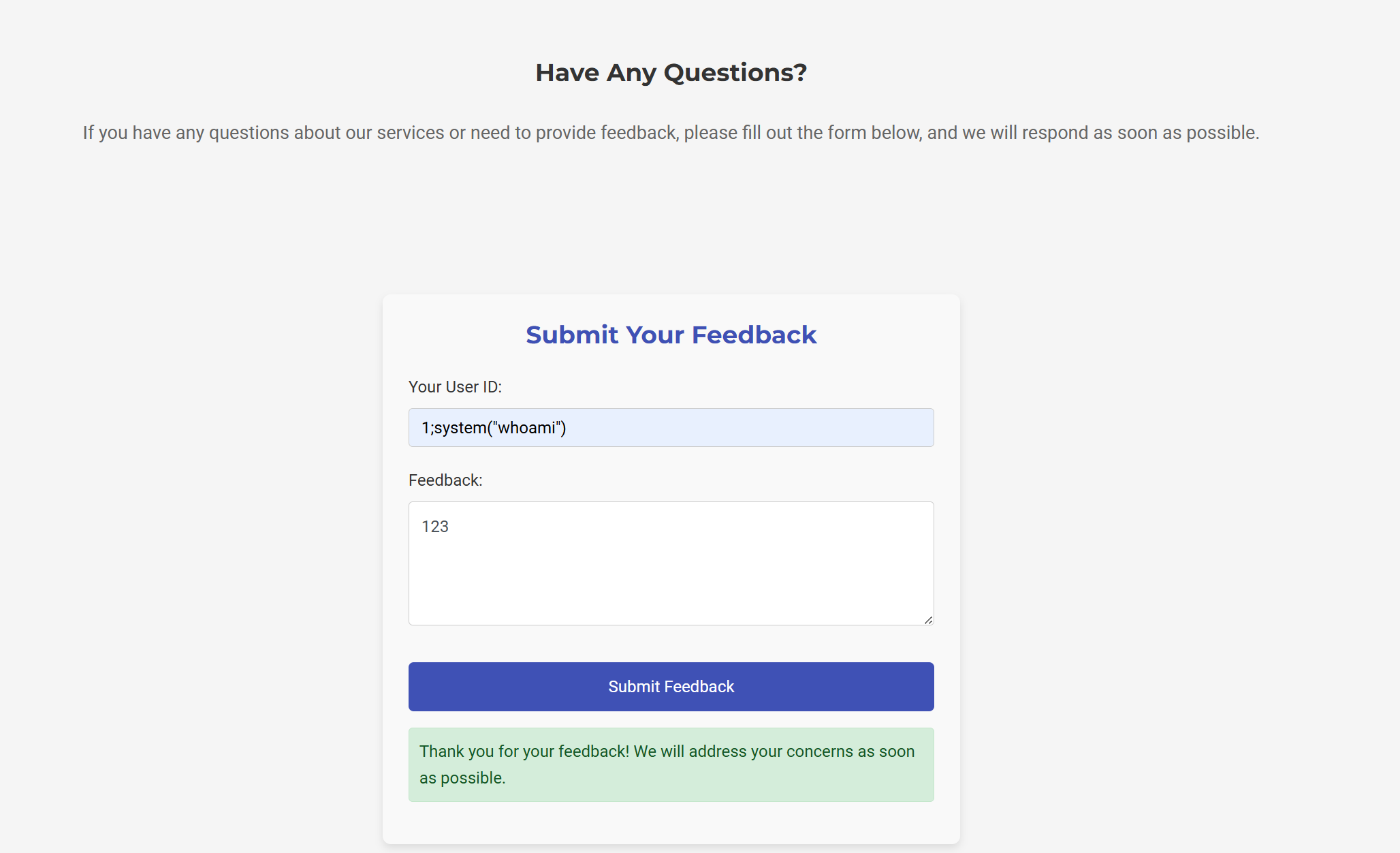Grab the Feedback textarea resize handle
This screenshot has height=853, width=1400.
click(x=928, y=620)
